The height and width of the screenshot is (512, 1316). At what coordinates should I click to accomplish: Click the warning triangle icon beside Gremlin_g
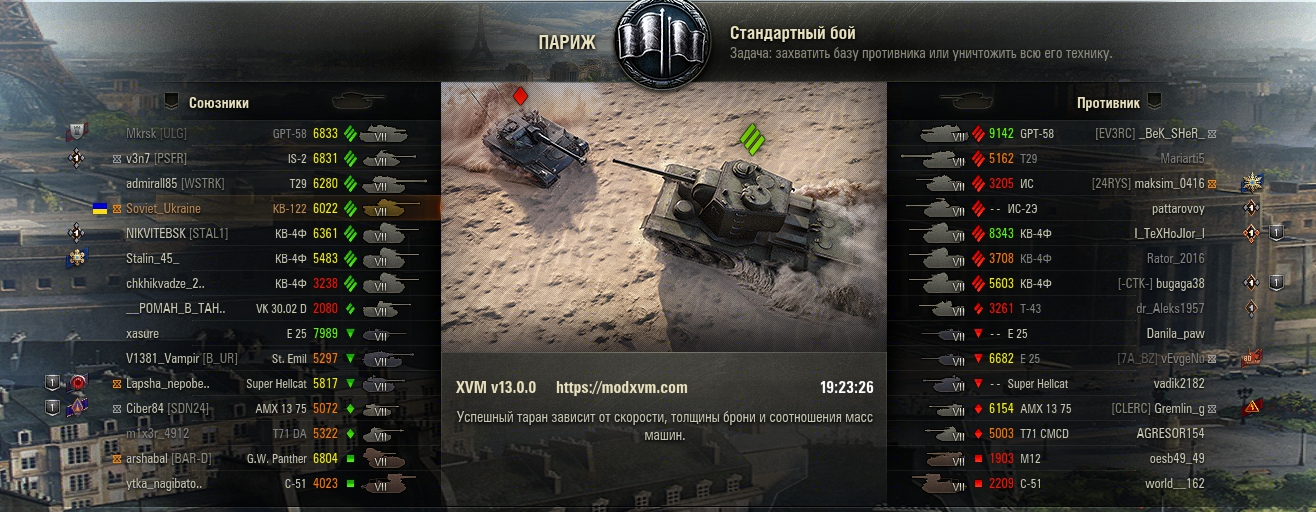[1251, 408]
